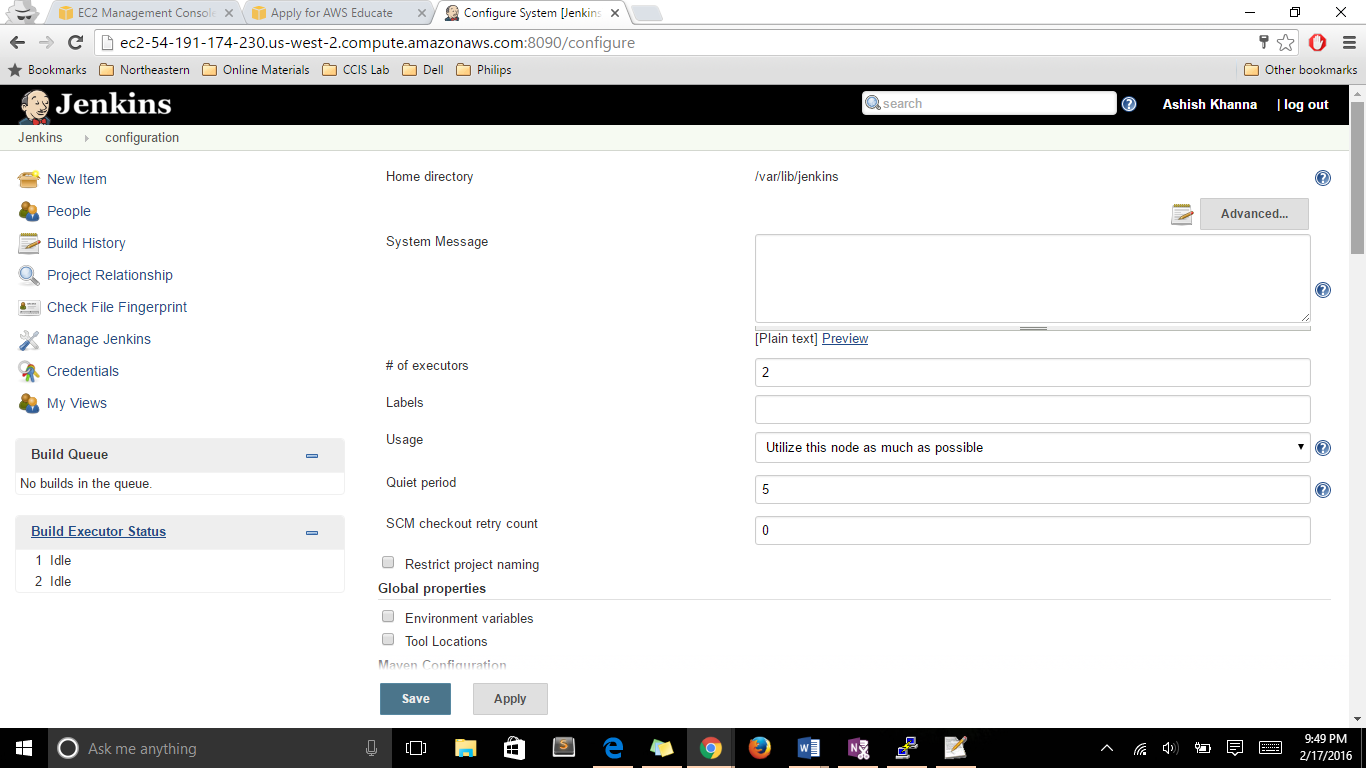
Task: Collapse the Build Executor Status panel
Action: (312, 533)
